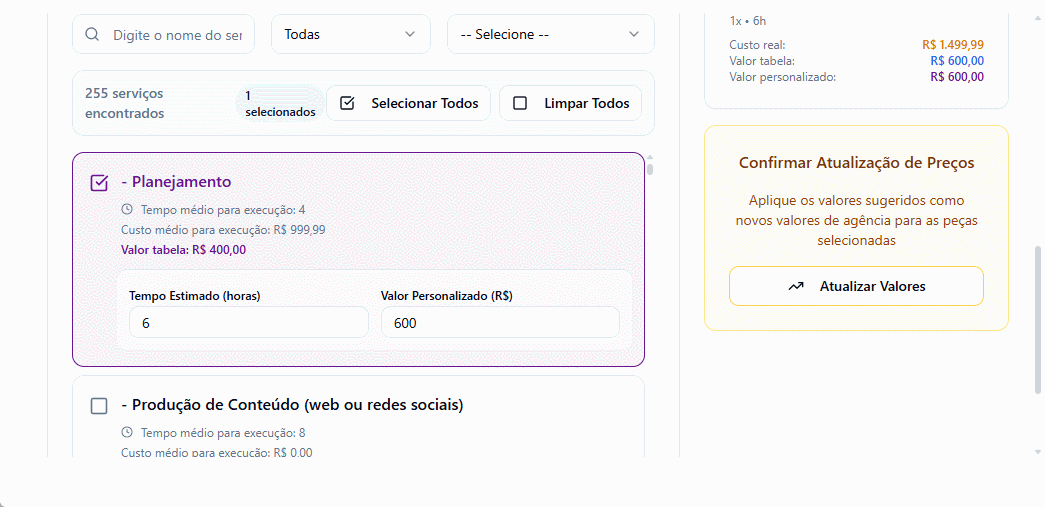Click the services list scrollbar thumb
Screen dimensions: 1045x507
[x=650, y=168]
